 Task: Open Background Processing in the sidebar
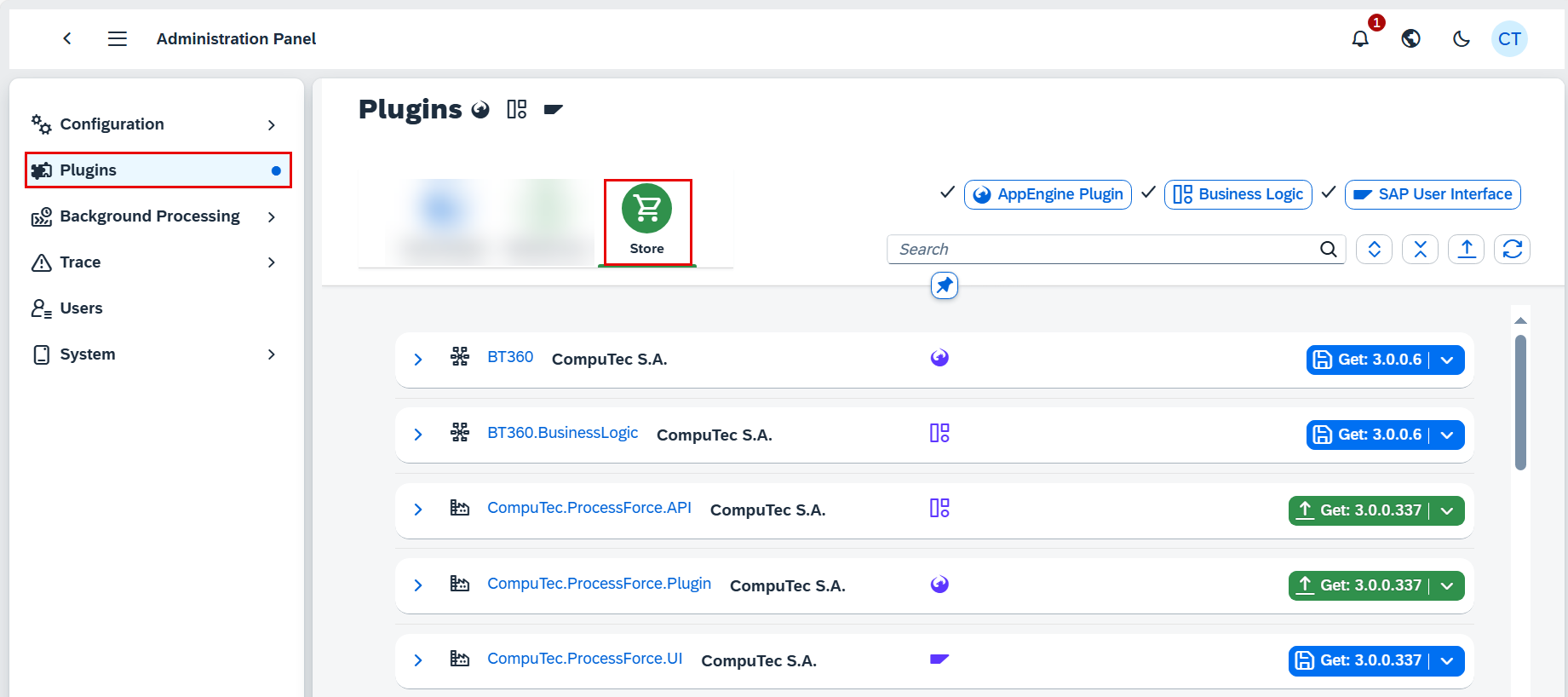click(158, 216)
